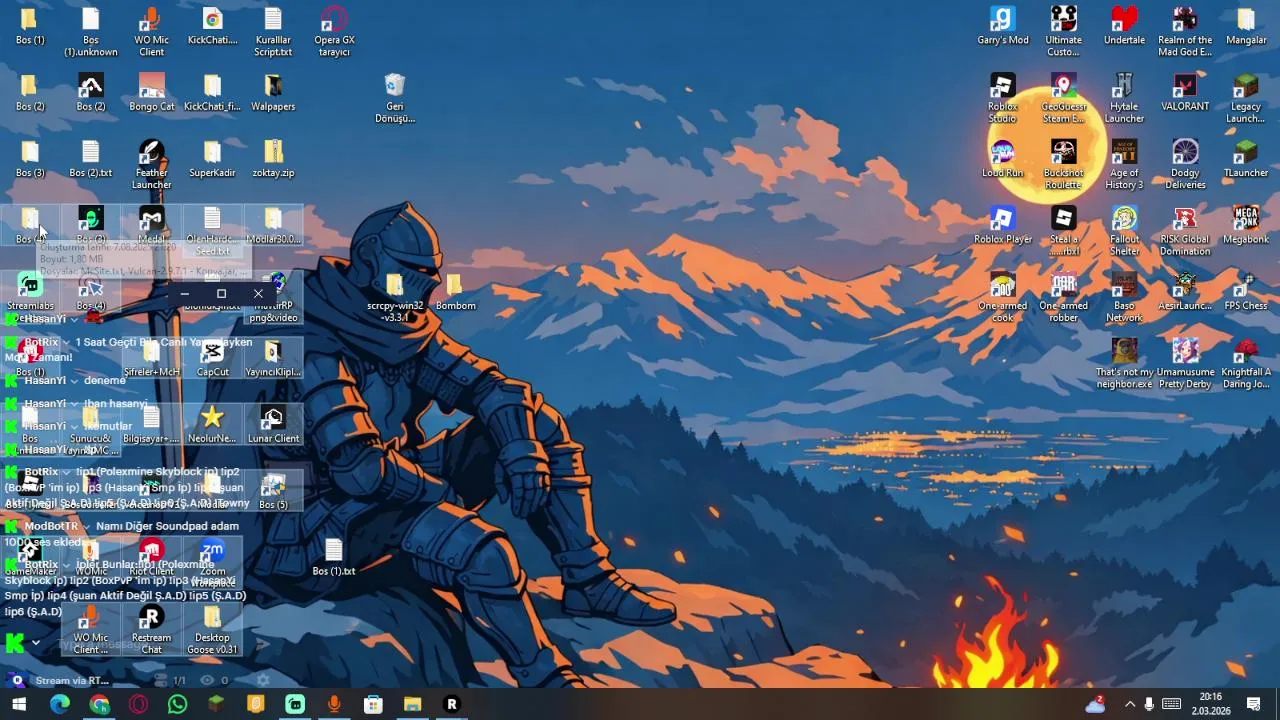Open the Windows Start menu

[19, 704]
